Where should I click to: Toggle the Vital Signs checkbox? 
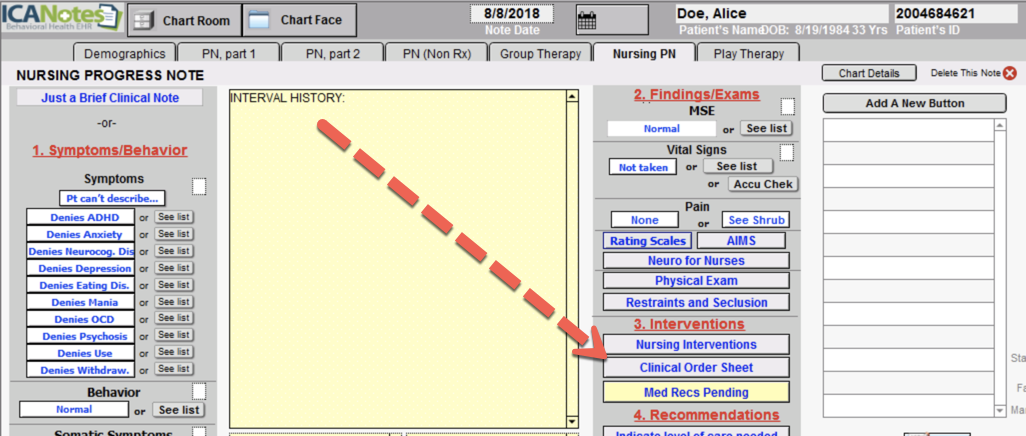787,153
